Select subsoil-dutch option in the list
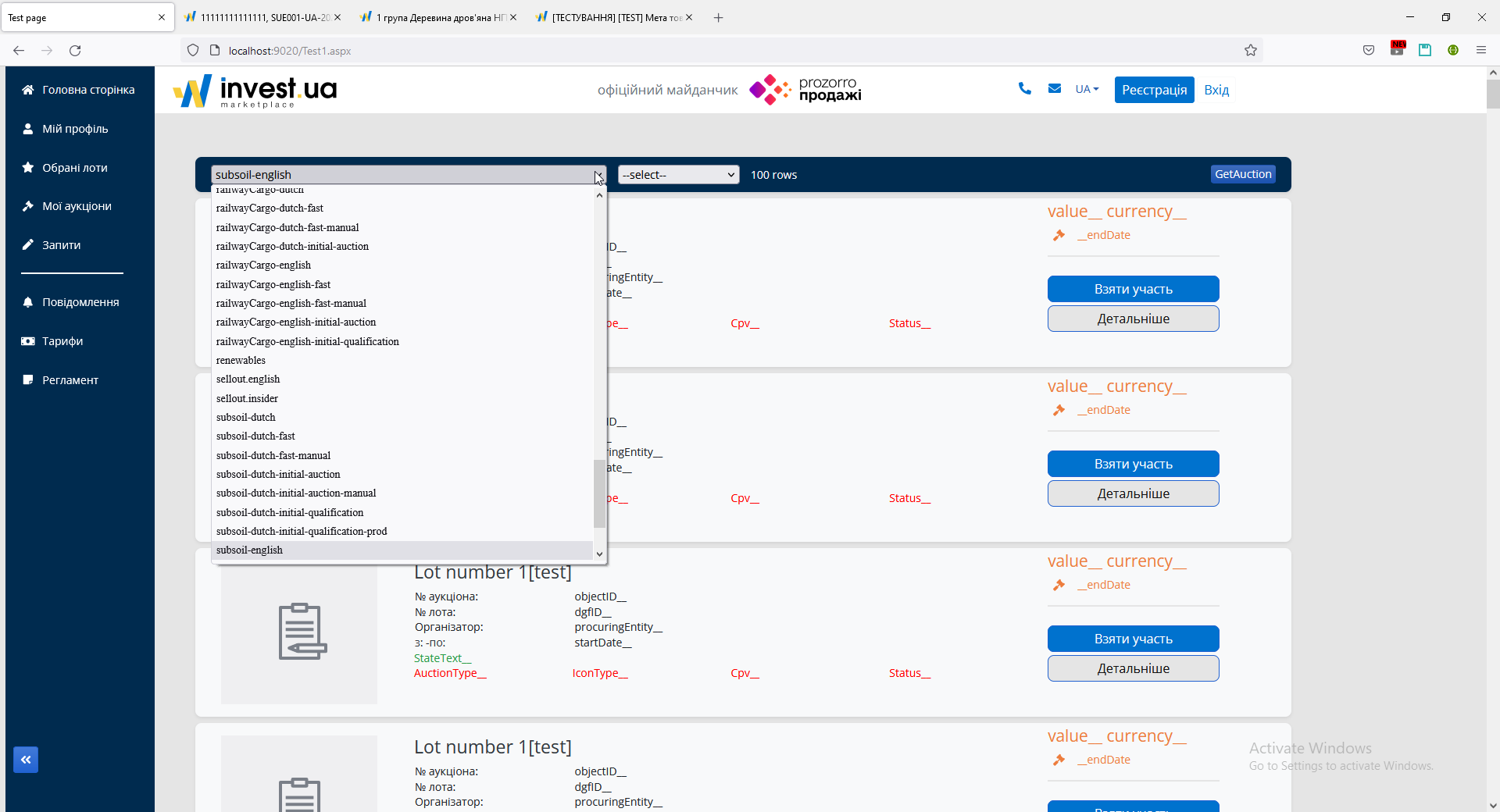1500x812 pixels. tap(402, 418)
